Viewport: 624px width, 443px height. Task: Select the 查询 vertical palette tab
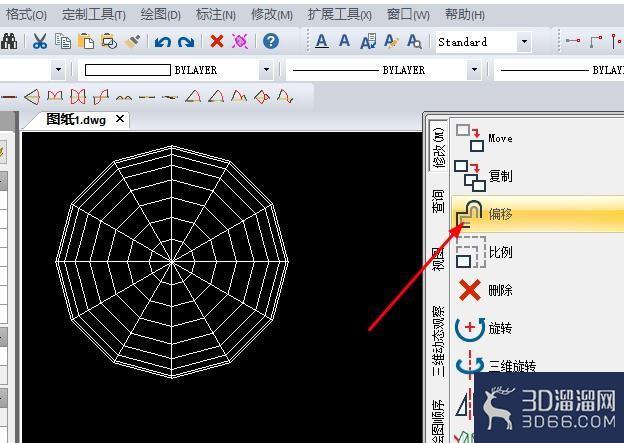point(439,201)
